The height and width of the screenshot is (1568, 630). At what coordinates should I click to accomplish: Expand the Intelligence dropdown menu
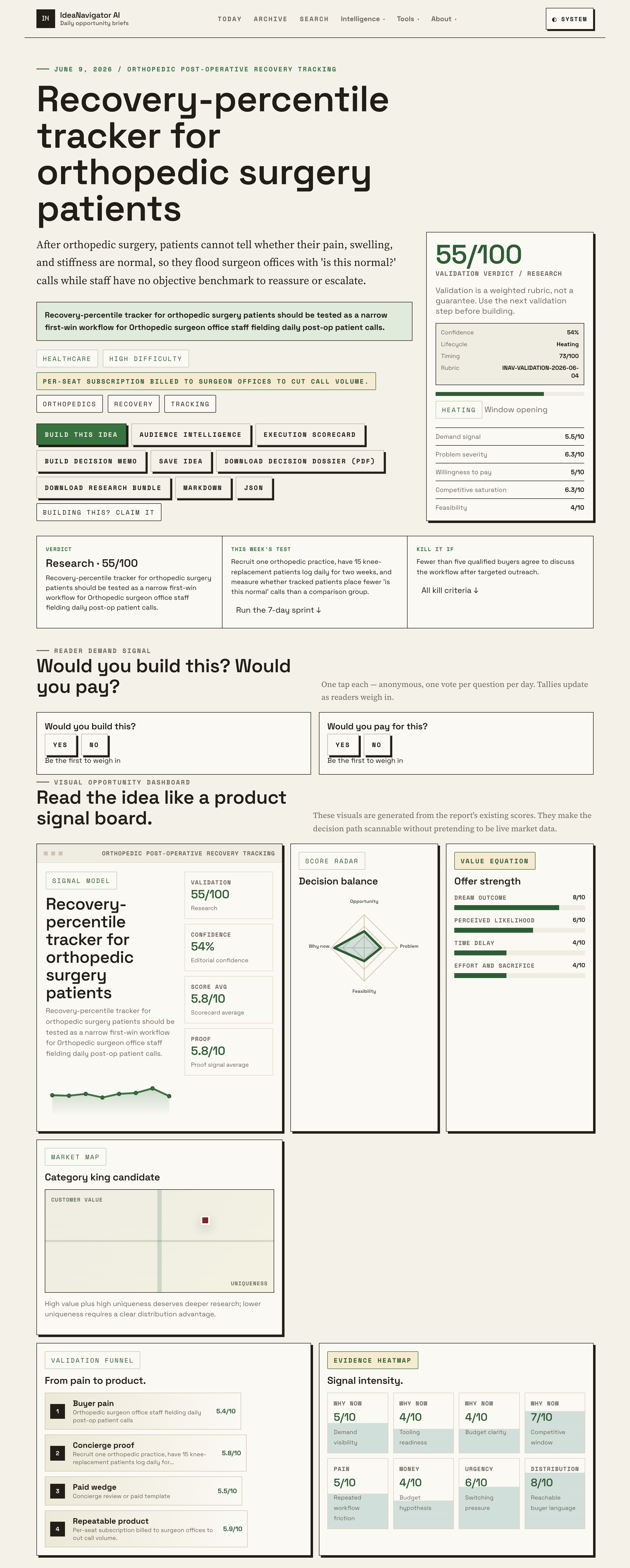tap(362, 19)
